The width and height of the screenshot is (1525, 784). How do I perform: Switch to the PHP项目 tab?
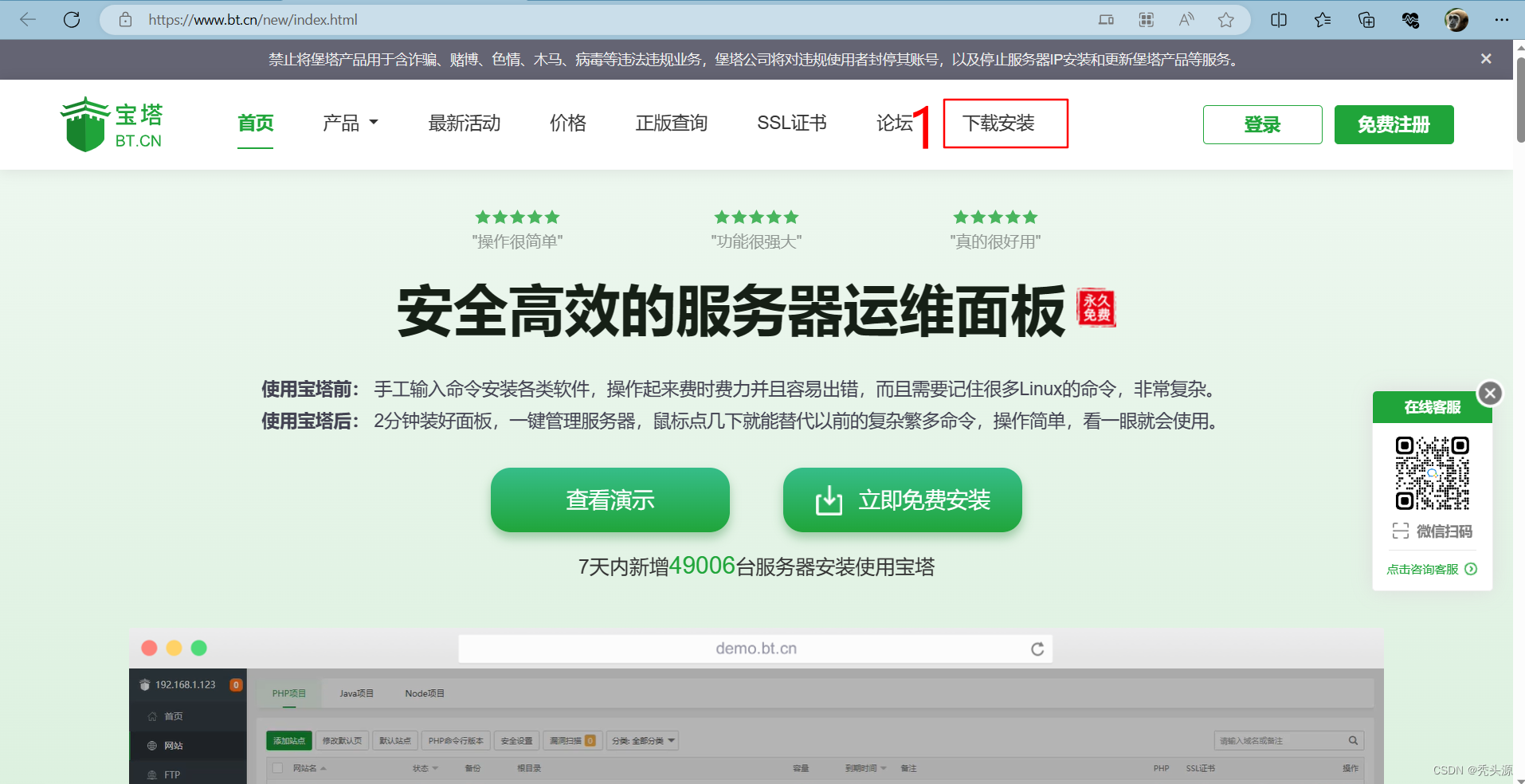point(289,693)
